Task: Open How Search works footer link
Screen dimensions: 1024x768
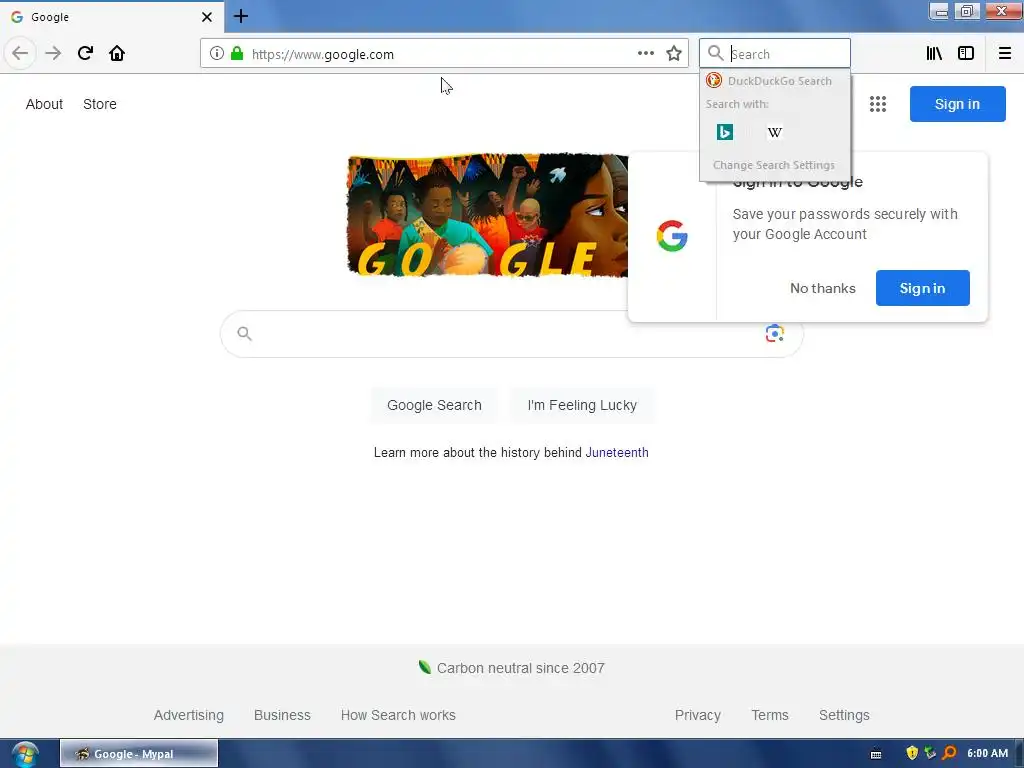Action: (x=398, y=715)
